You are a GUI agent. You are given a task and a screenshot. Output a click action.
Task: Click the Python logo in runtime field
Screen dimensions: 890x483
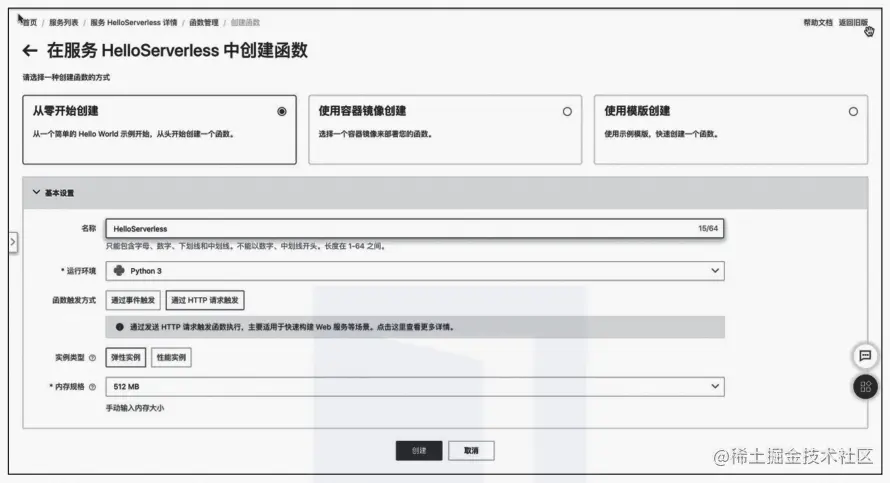119,271
